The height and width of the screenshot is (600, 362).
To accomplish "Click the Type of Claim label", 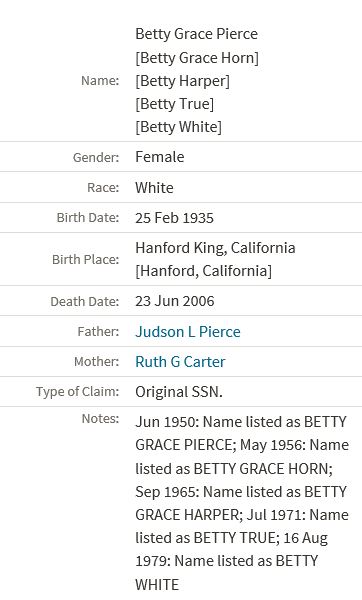I will (78, 392).
